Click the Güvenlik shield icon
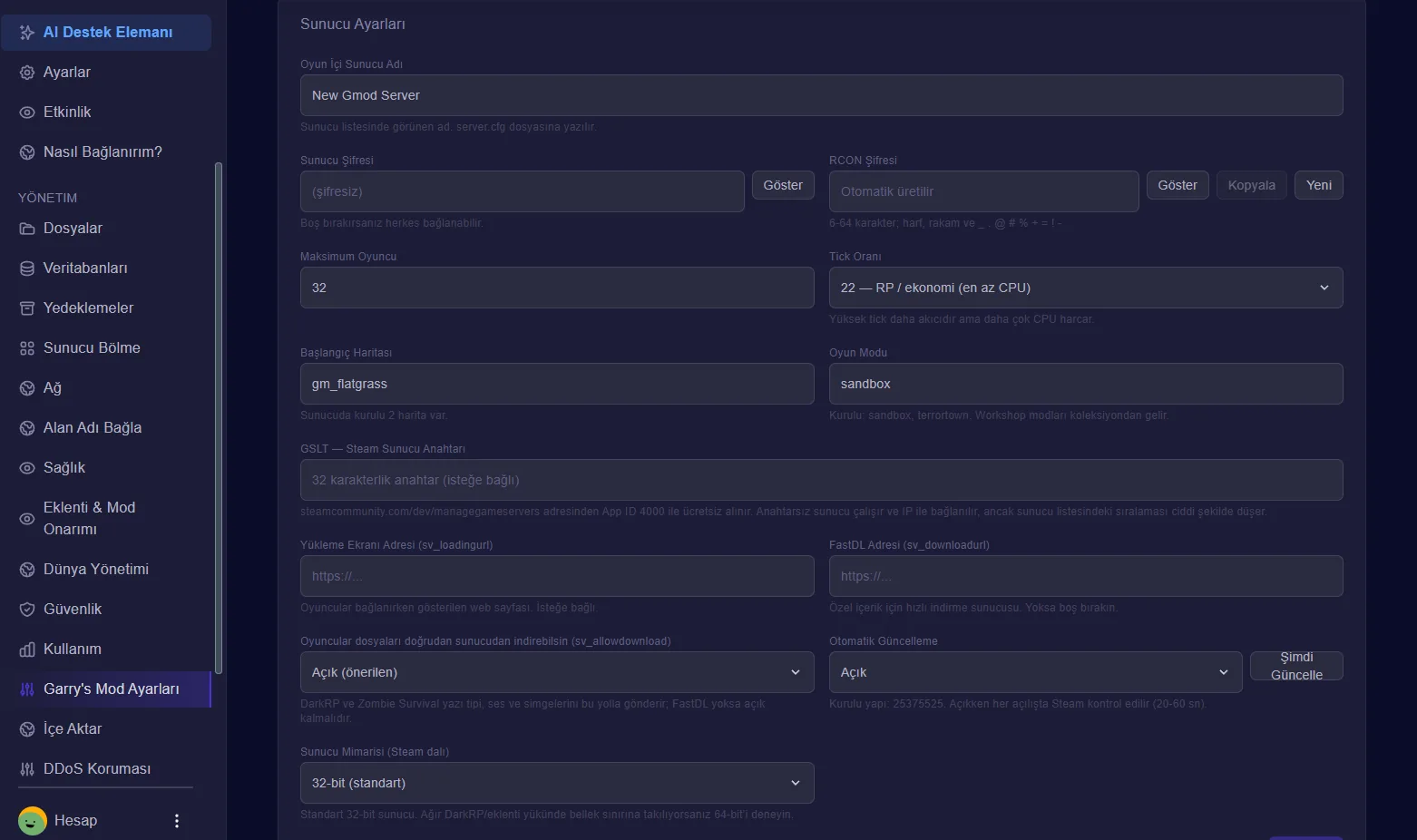 pos(27,610)
